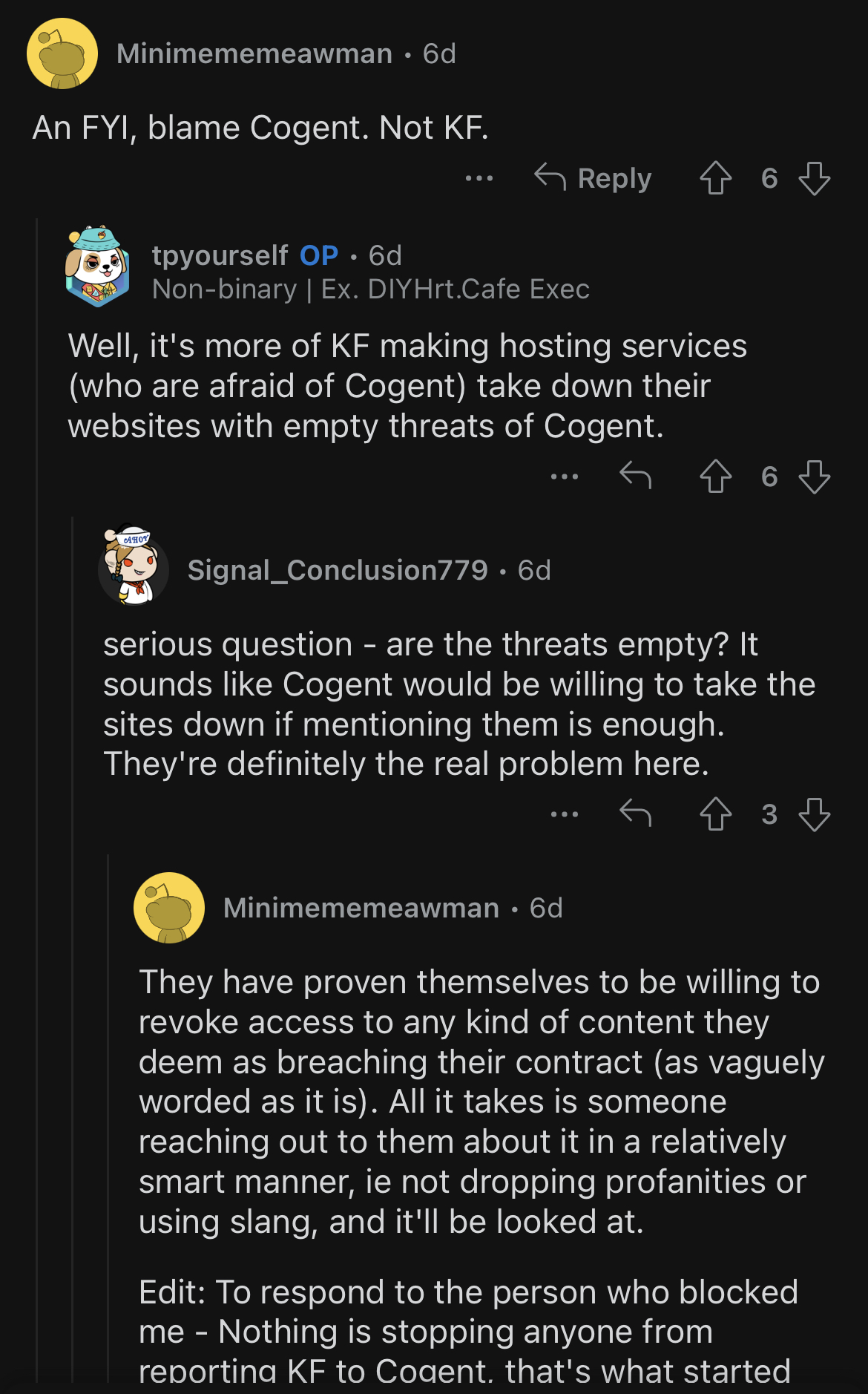868x1394 pixels.
Task: Collapse thread via line beside tpyourself's comment
Action: coord(37,802)
